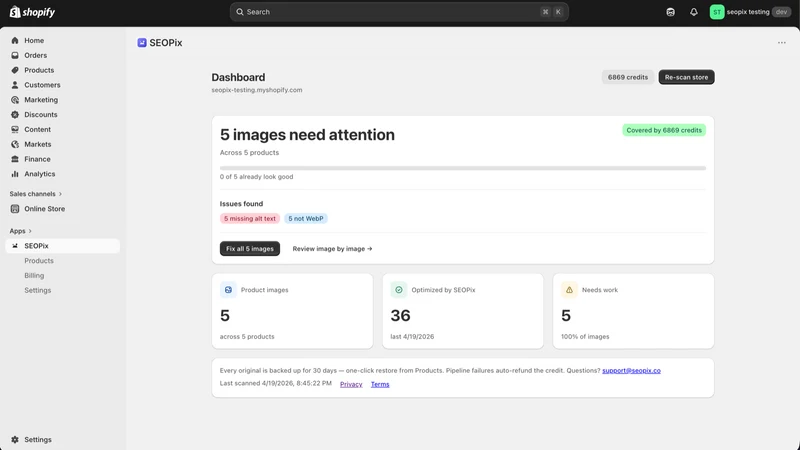Open SEOPix Products subpage
This screenshot has height=450, width=800.
click(39, 261)
